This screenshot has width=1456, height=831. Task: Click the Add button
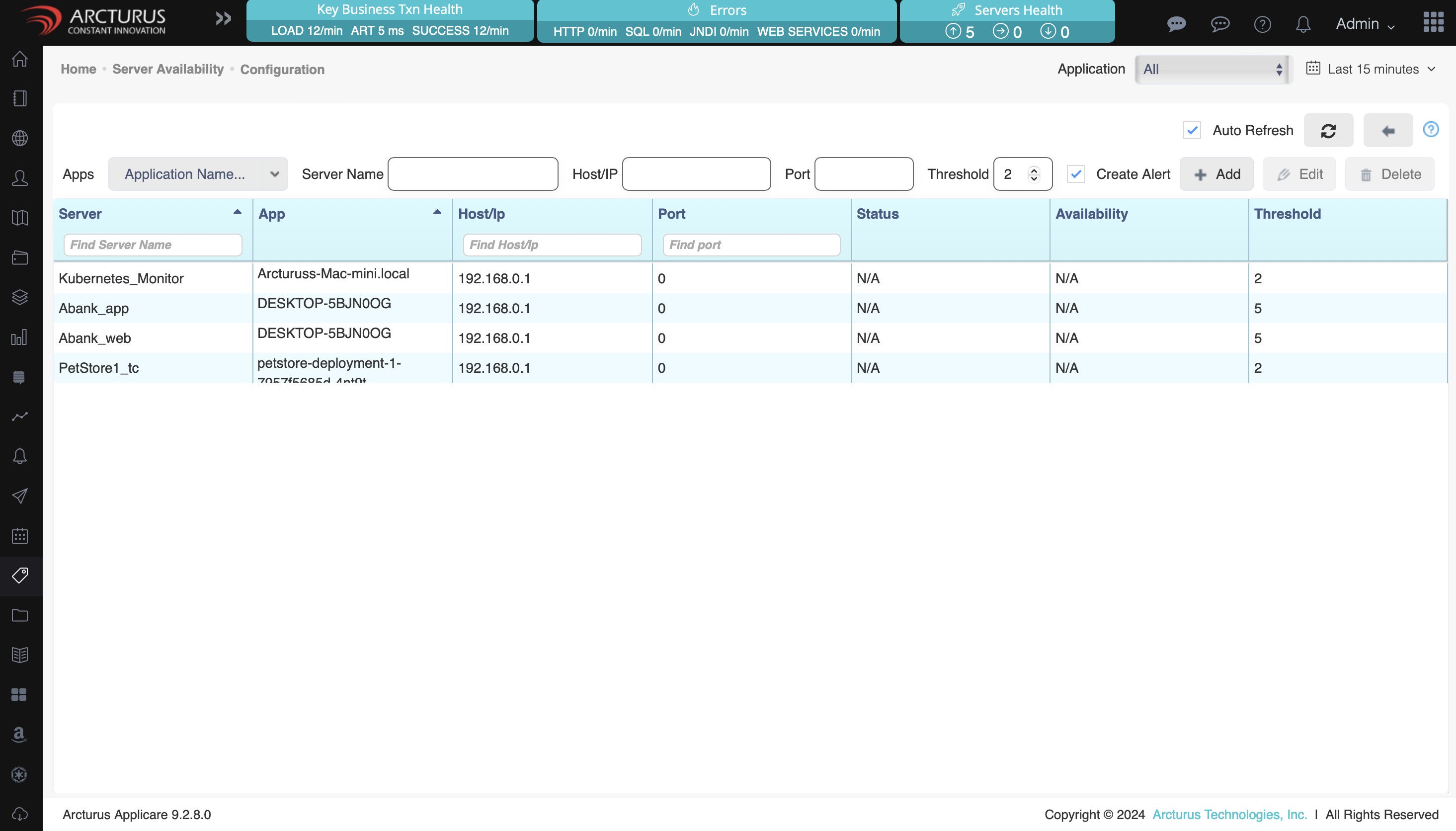click(1216, 174)
